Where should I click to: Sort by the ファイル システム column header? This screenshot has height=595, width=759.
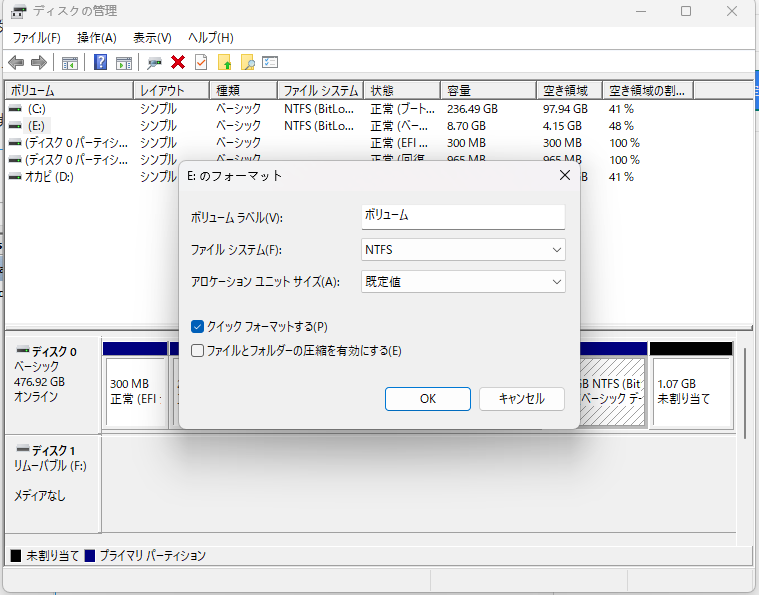tap(321, 91)
